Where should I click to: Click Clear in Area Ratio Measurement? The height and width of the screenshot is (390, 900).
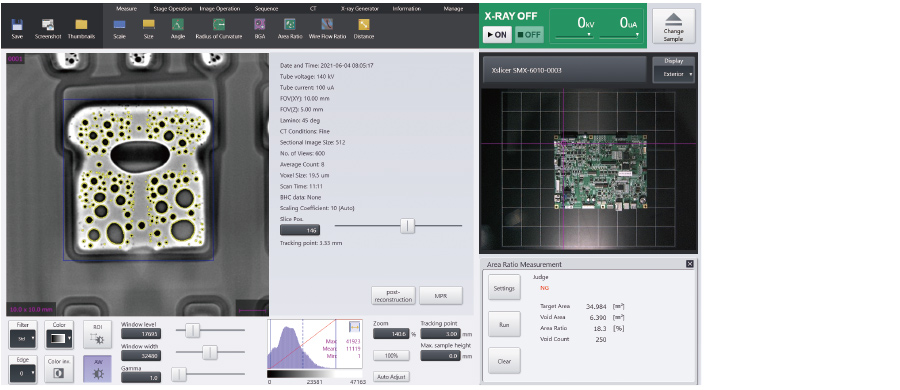point(505,361)
